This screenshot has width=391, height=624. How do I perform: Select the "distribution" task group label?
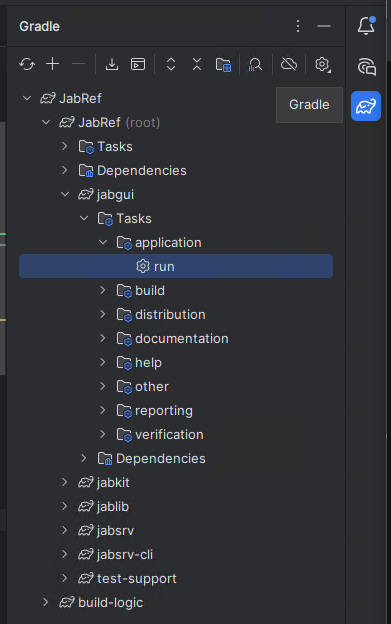(x=170, y=314)
